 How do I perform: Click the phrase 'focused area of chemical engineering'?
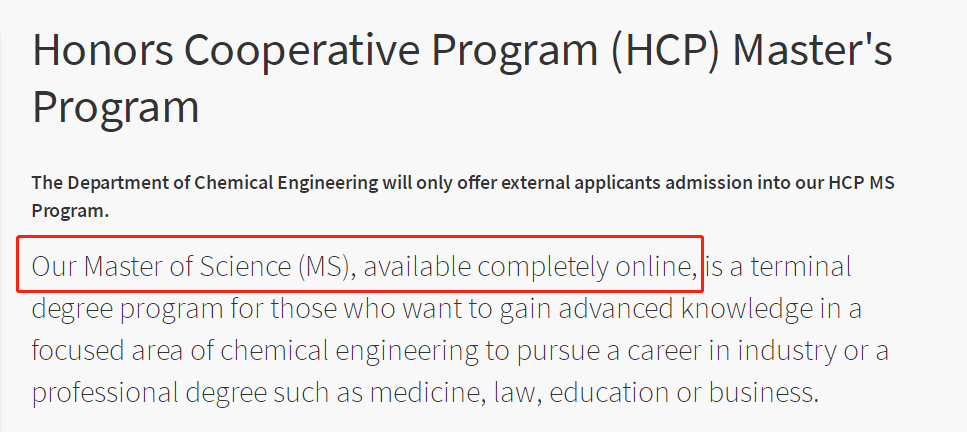(255, 351)
